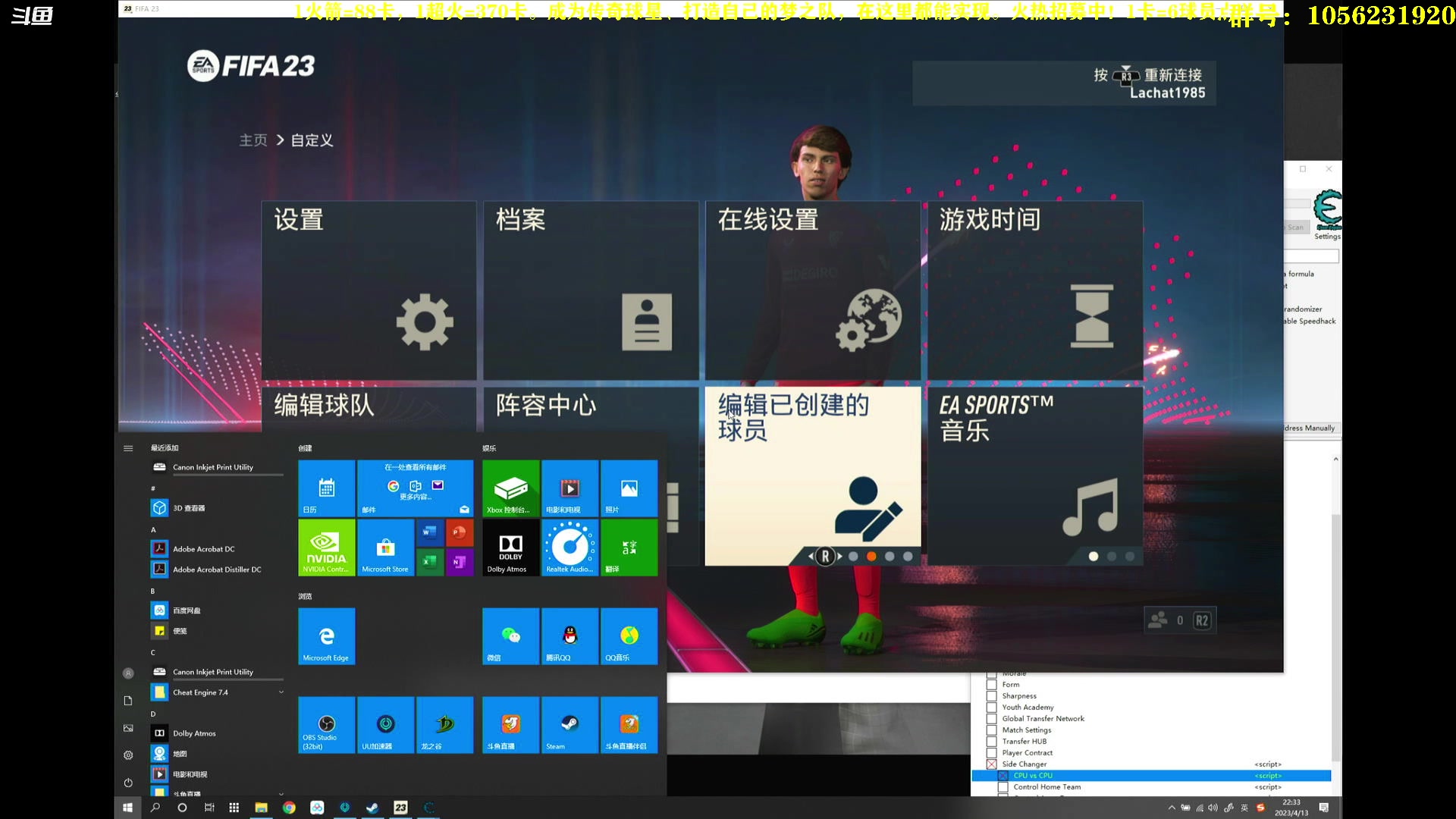Screen dimensions: 1456x819
Task: Open the 照片 photos tile
Action: click(x=629, y=488)
